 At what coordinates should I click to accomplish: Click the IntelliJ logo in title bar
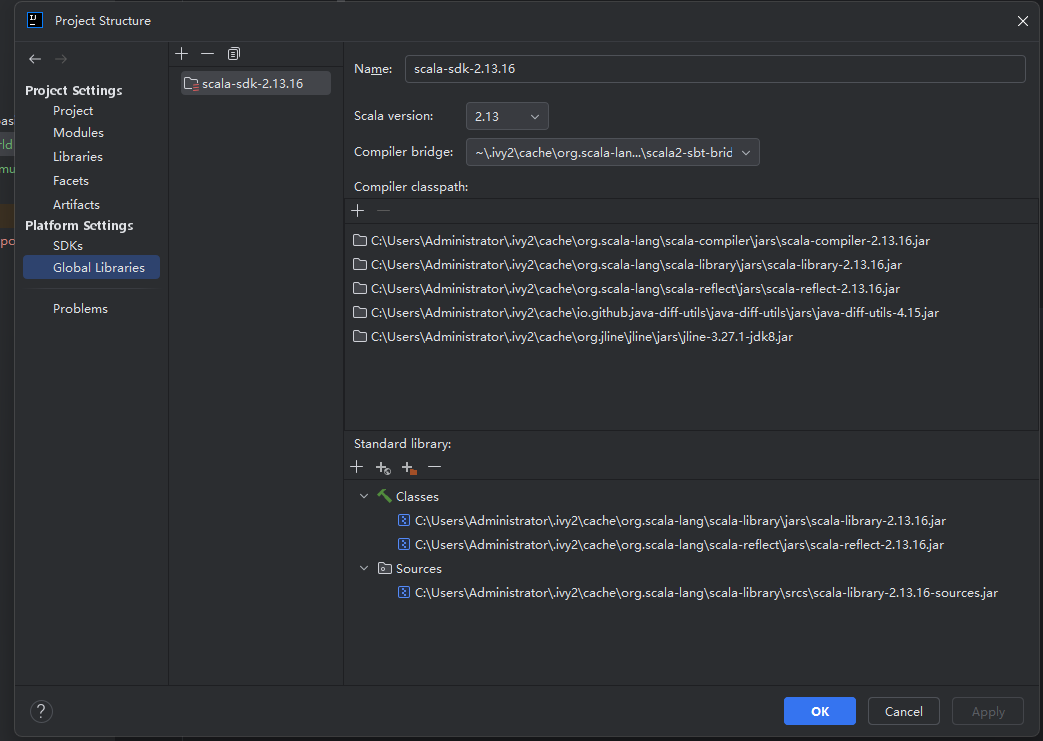(x=35, y=20)
